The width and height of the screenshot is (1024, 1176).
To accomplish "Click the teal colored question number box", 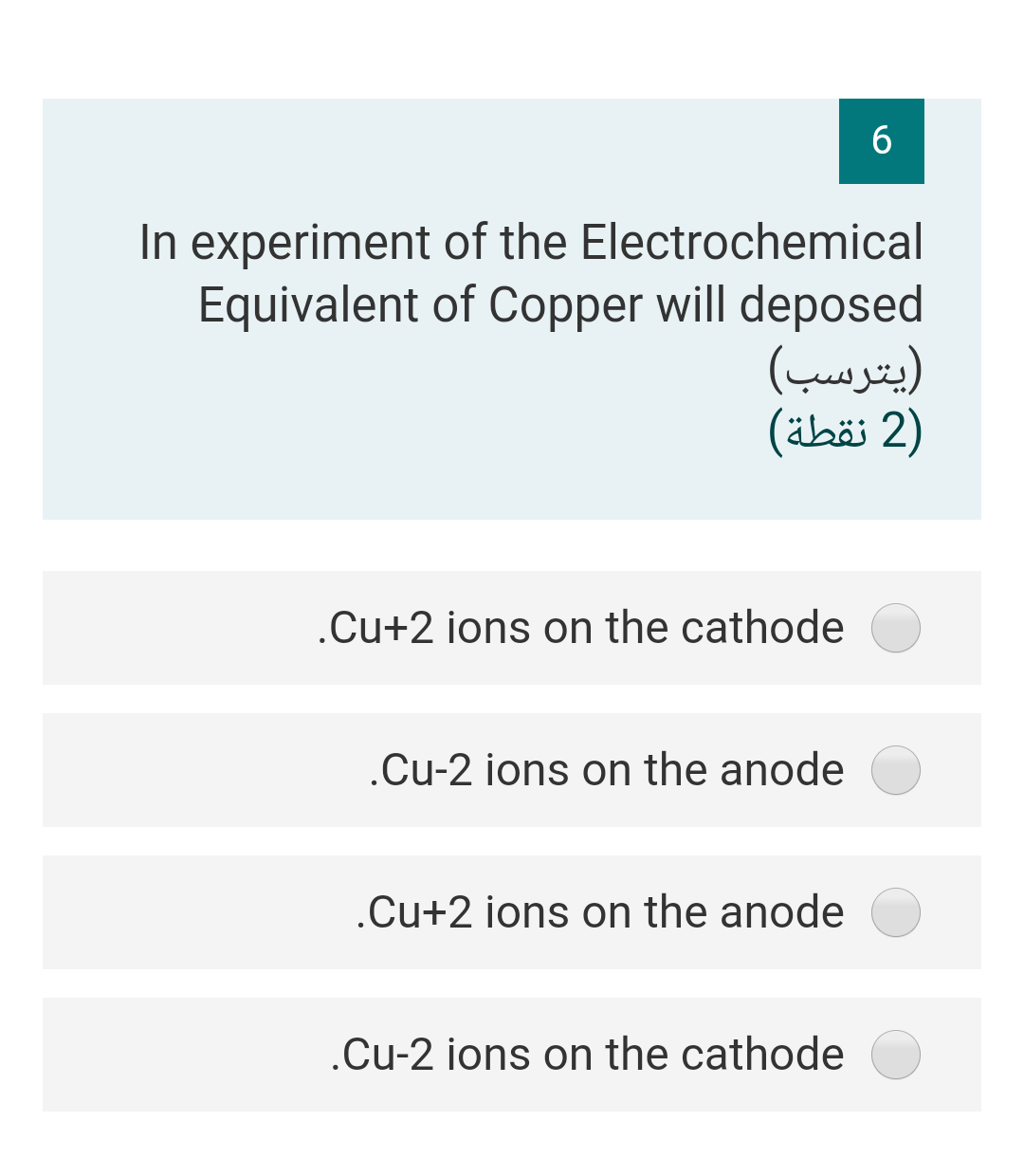I will (881, 140).
